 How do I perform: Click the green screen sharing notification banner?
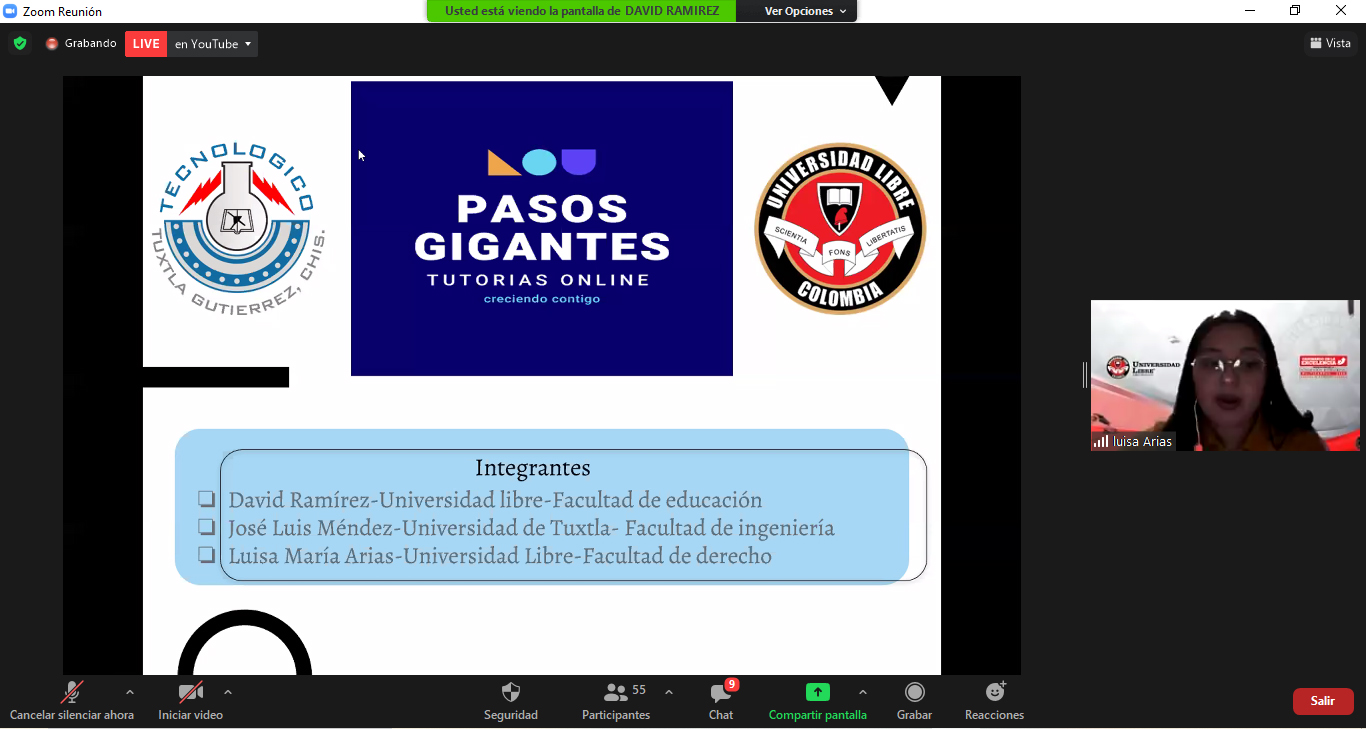click(582, 11)
